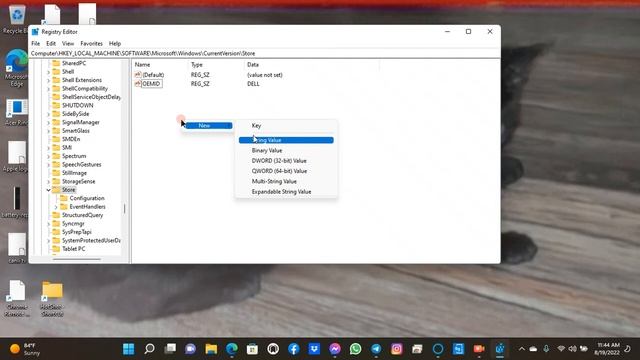
Task: Click the registry path address bar
Action: pyautogui.click(x=264, y=53)
